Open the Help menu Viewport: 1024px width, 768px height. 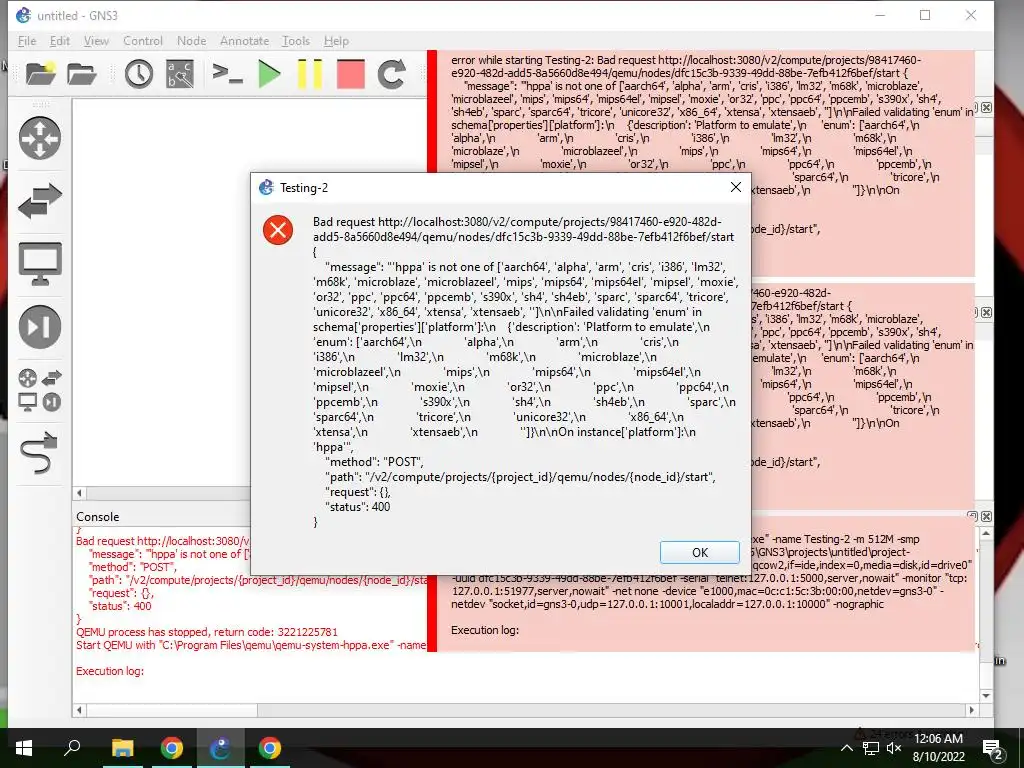[336, 40]
